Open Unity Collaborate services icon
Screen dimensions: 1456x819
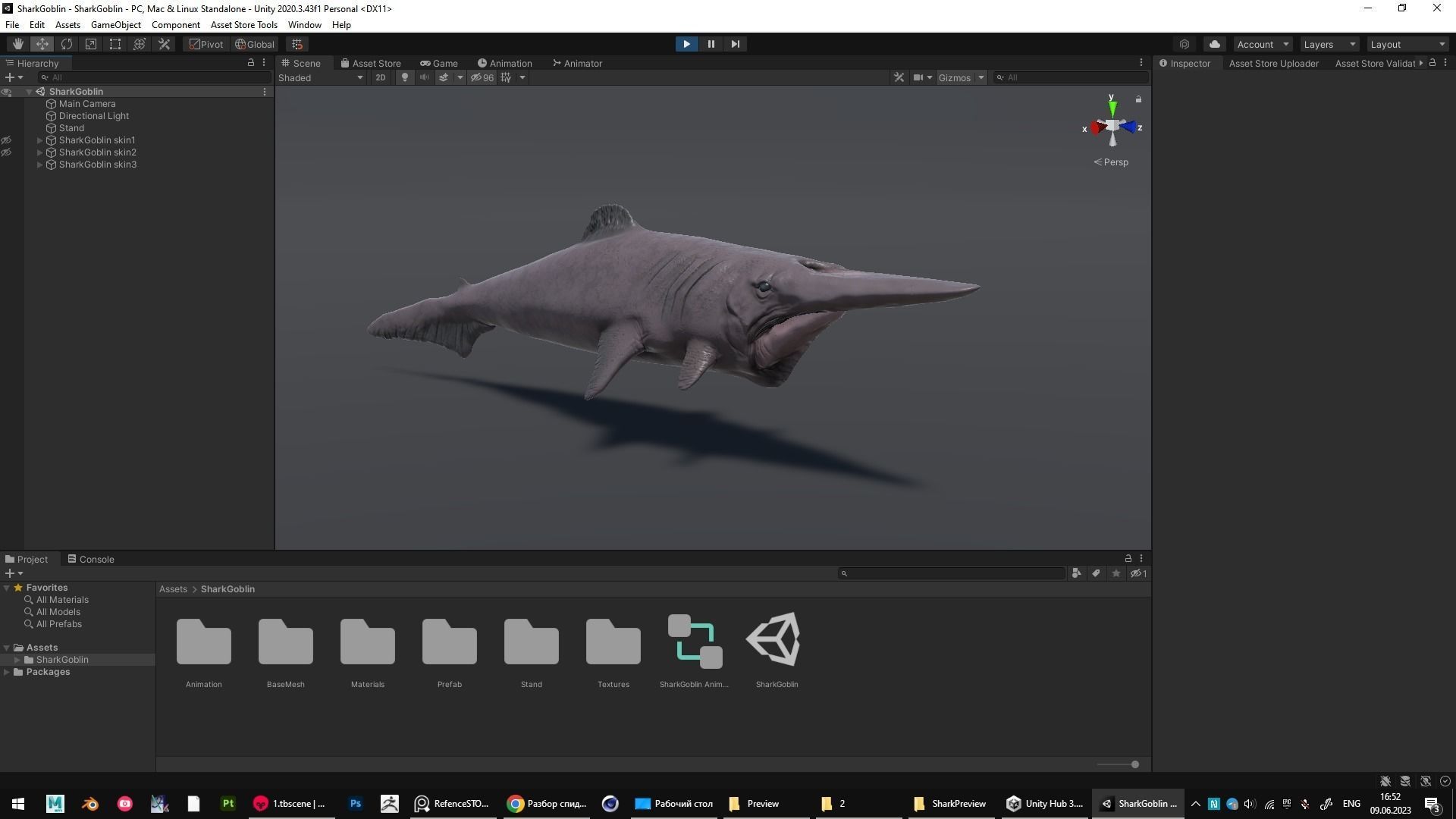(1185, 44)
